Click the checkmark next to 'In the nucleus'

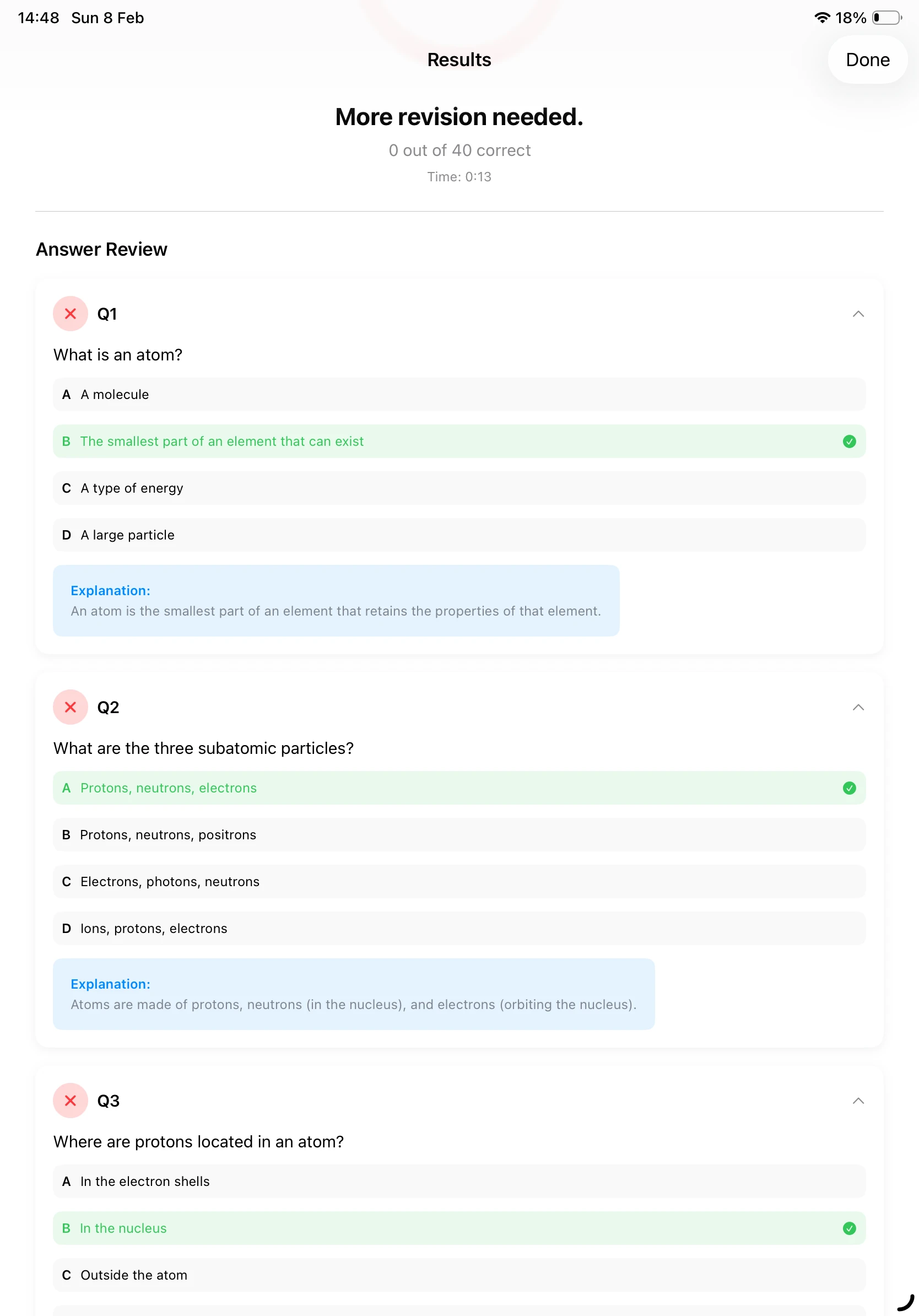click(848, 1228)
